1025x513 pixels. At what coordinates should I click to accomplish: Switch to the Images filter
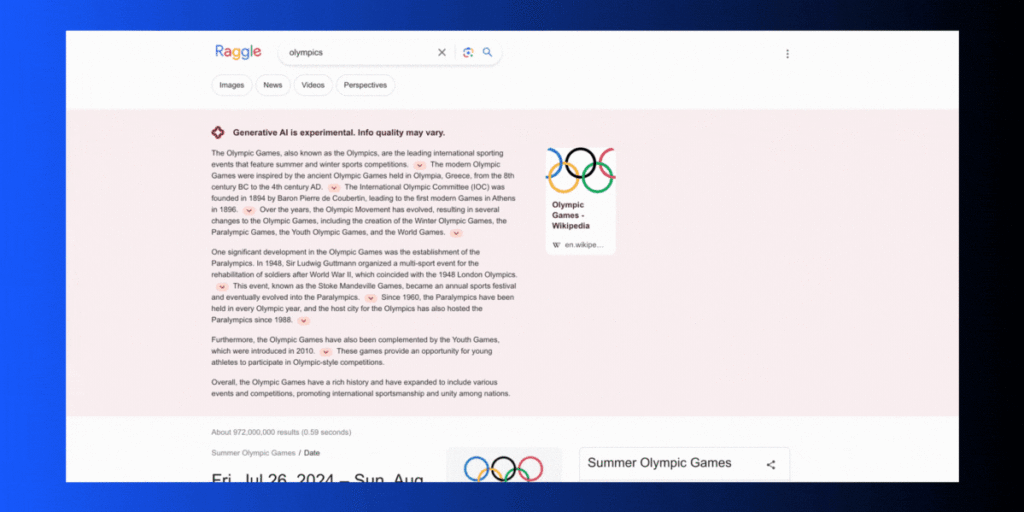click(x=231, y=85)
